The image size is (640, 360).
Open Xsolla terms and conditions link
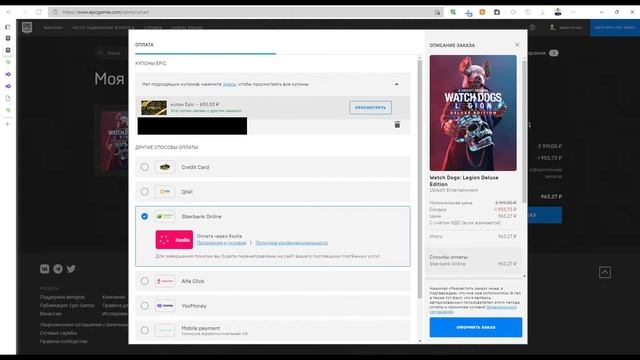(x=222, y=243)
